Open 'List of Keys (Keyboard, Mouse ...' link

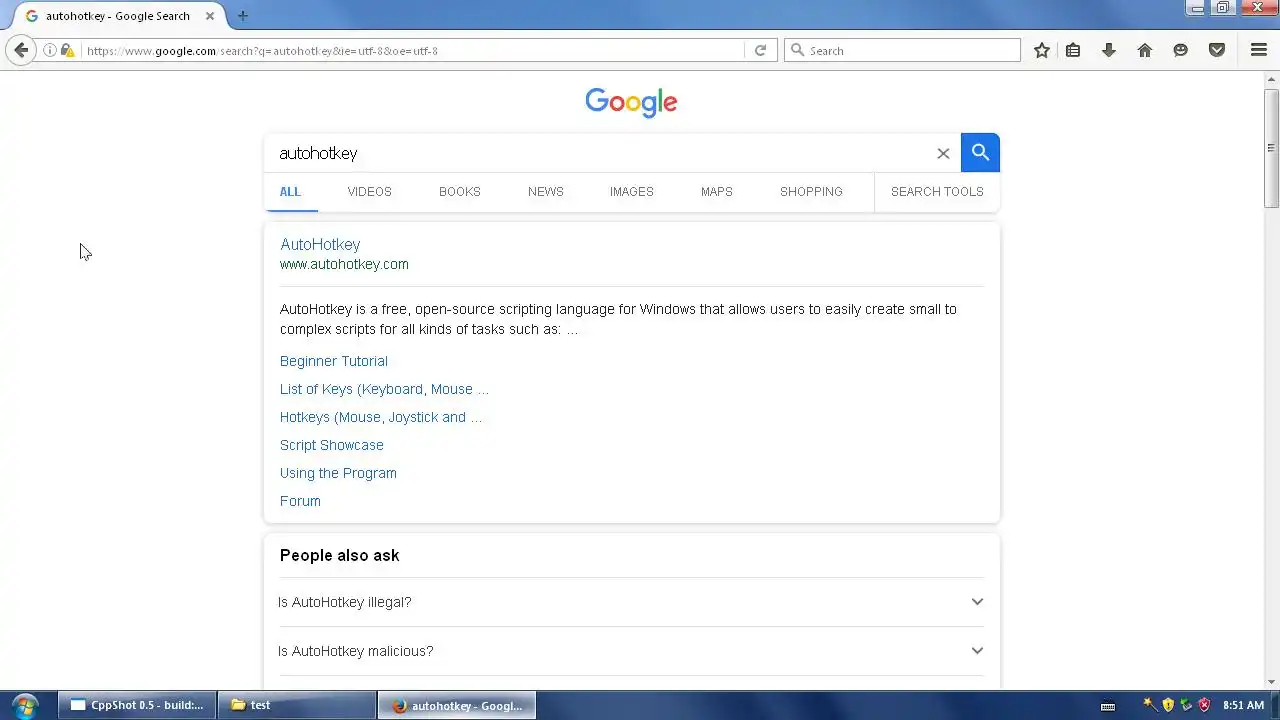(384, 389)
